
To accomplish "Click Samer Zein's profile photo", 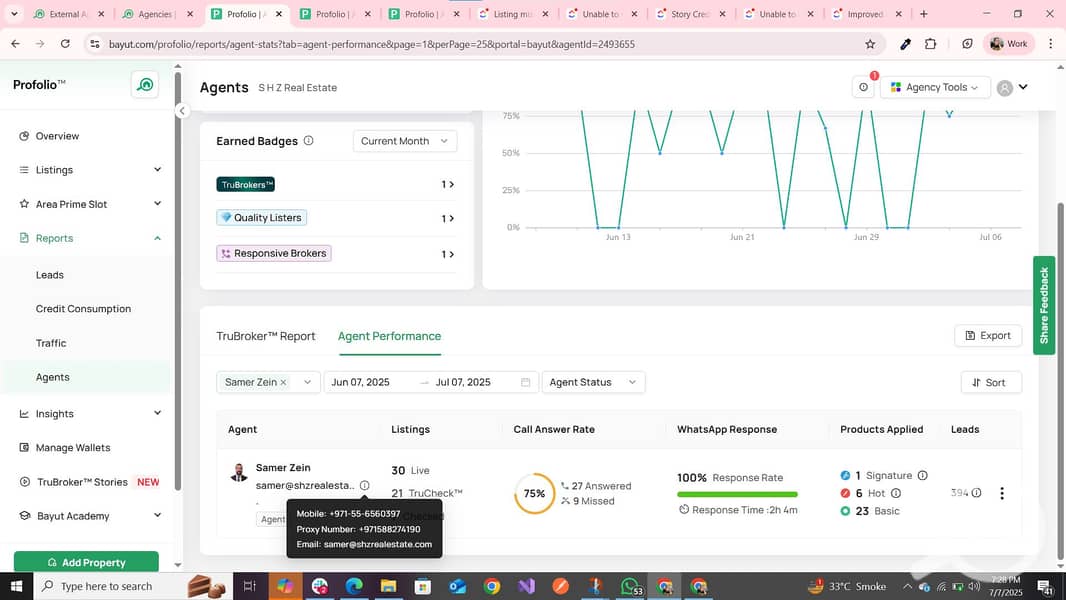I will [239, 472].
